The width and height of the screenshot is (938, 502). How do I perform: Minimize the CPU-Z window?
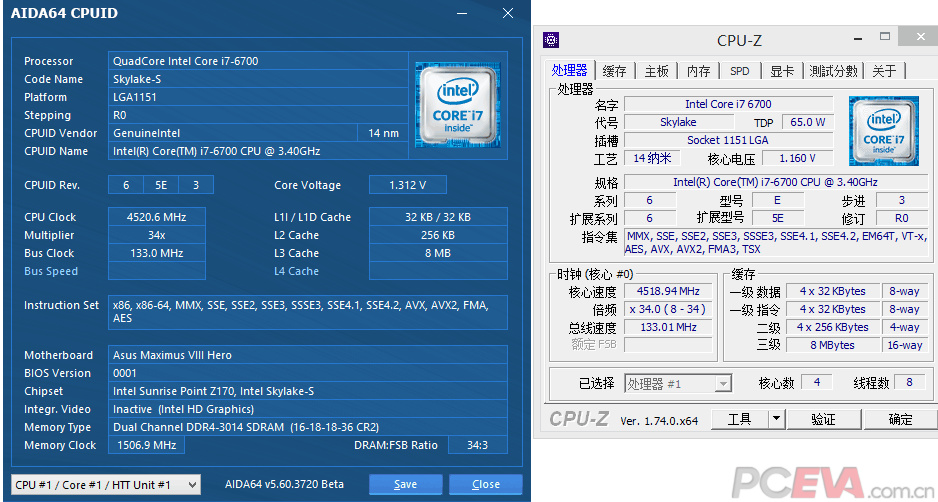(860, 38)
